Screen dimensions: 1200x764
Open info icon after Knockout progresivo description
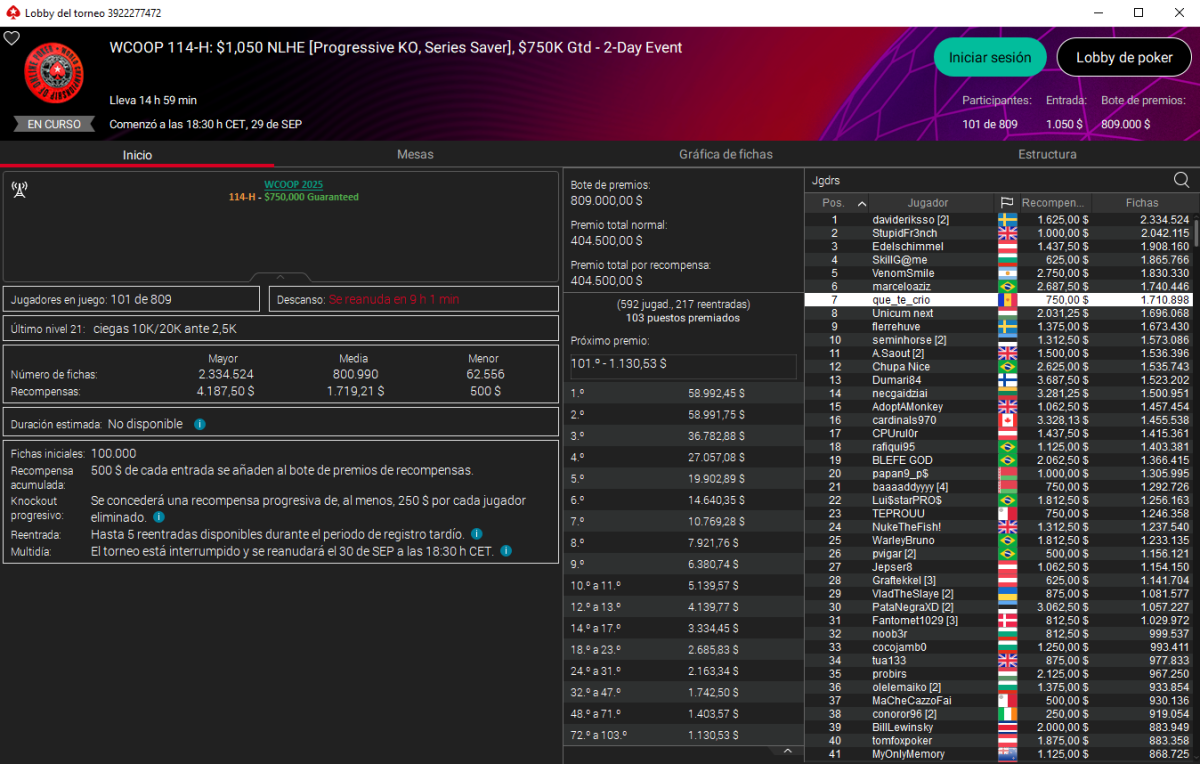[158, 517]
